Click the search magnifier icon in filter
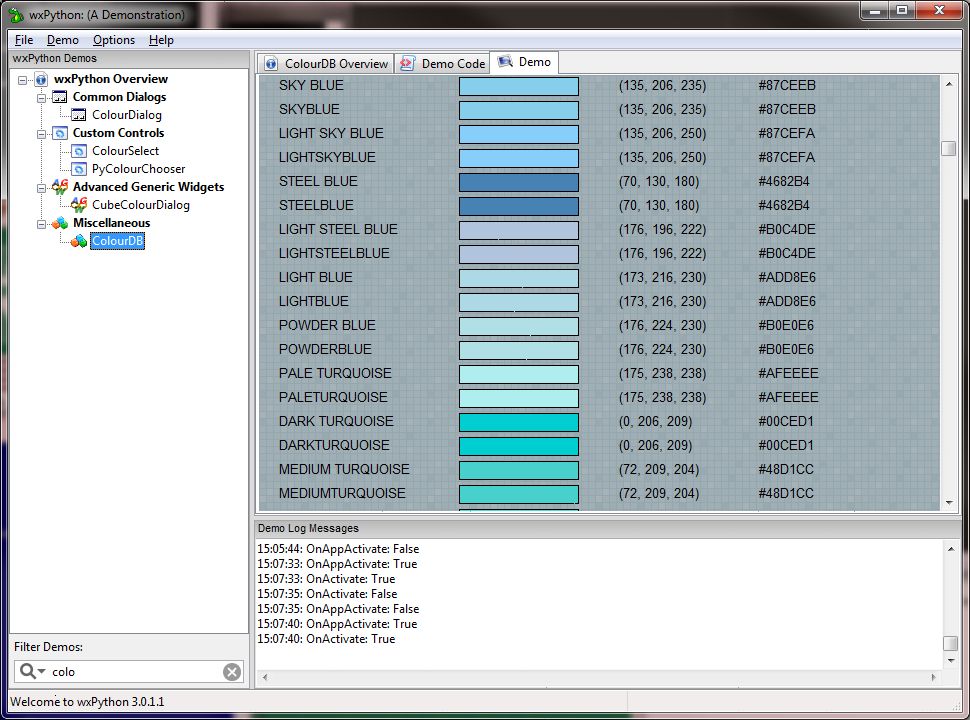This screenshot has height=720, width=970. [27, 671]
